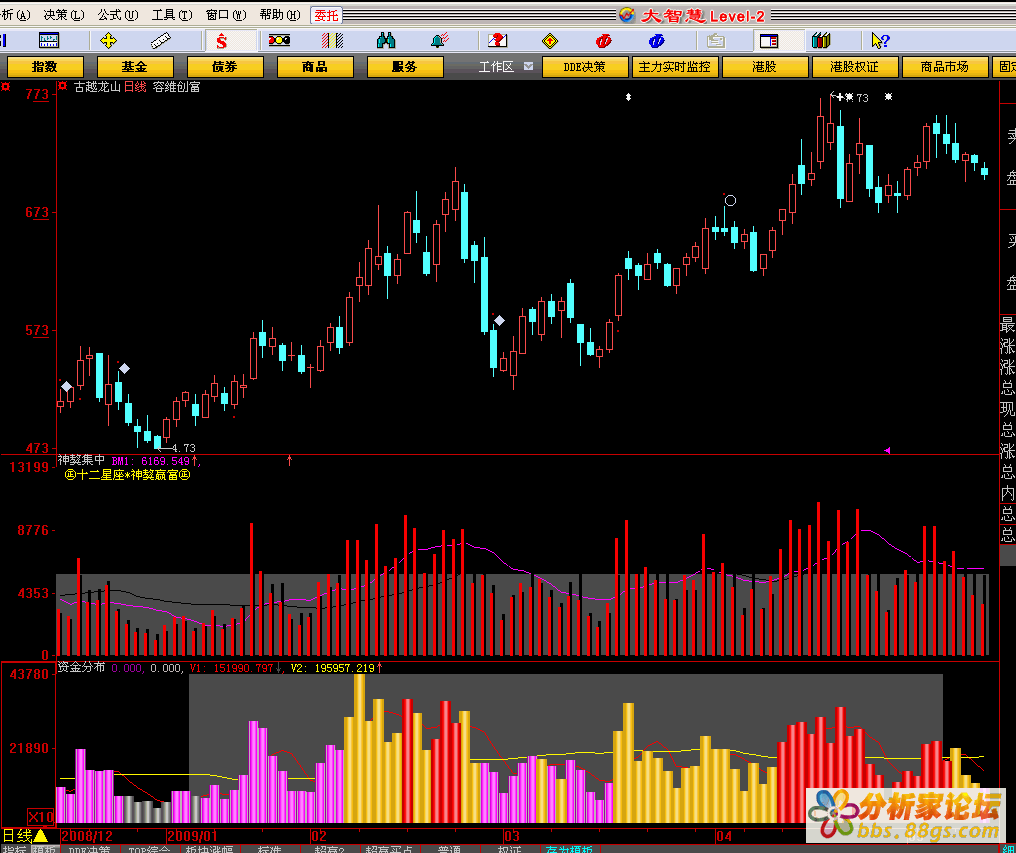
Task: Click the red 委托 trade button
Action: point(327,15)
